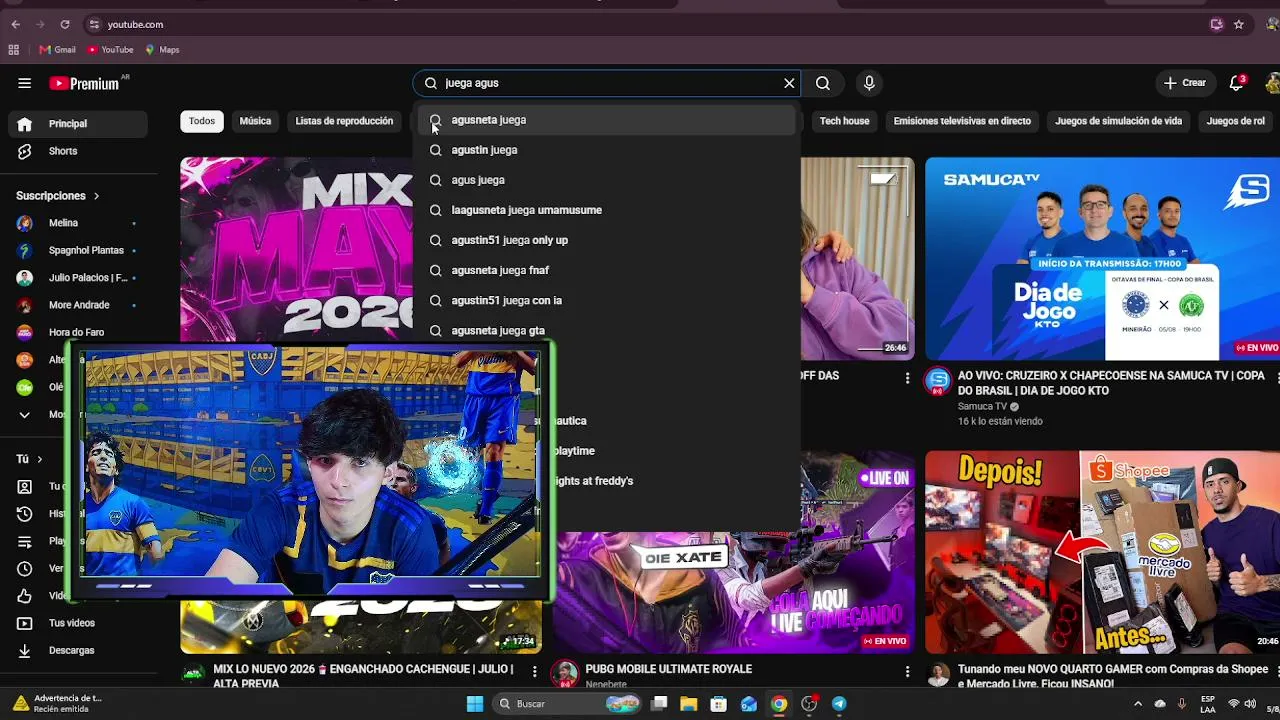Bookmark this page with the star icon

[x=1239, y=24]
